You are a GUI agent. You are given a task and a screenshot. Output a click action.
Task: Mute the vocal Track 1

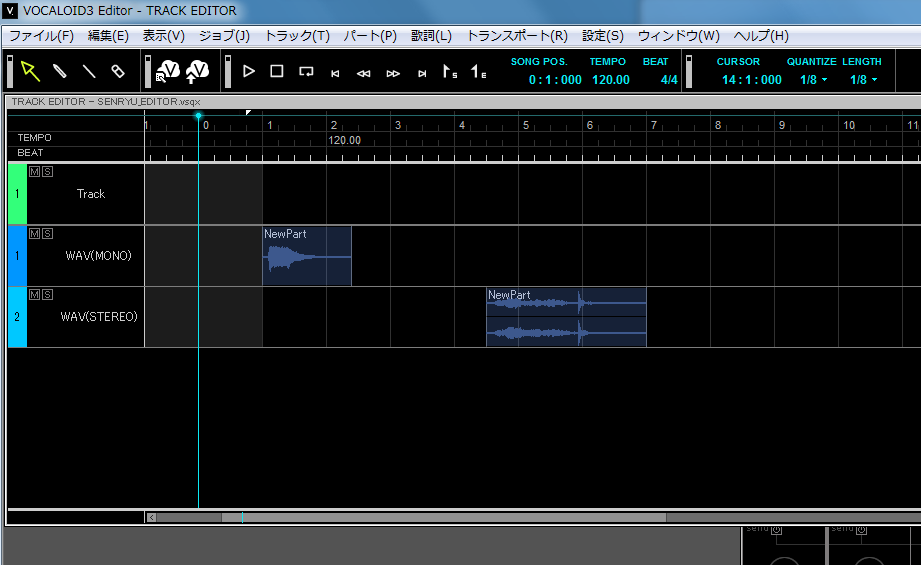click(35, 171)
